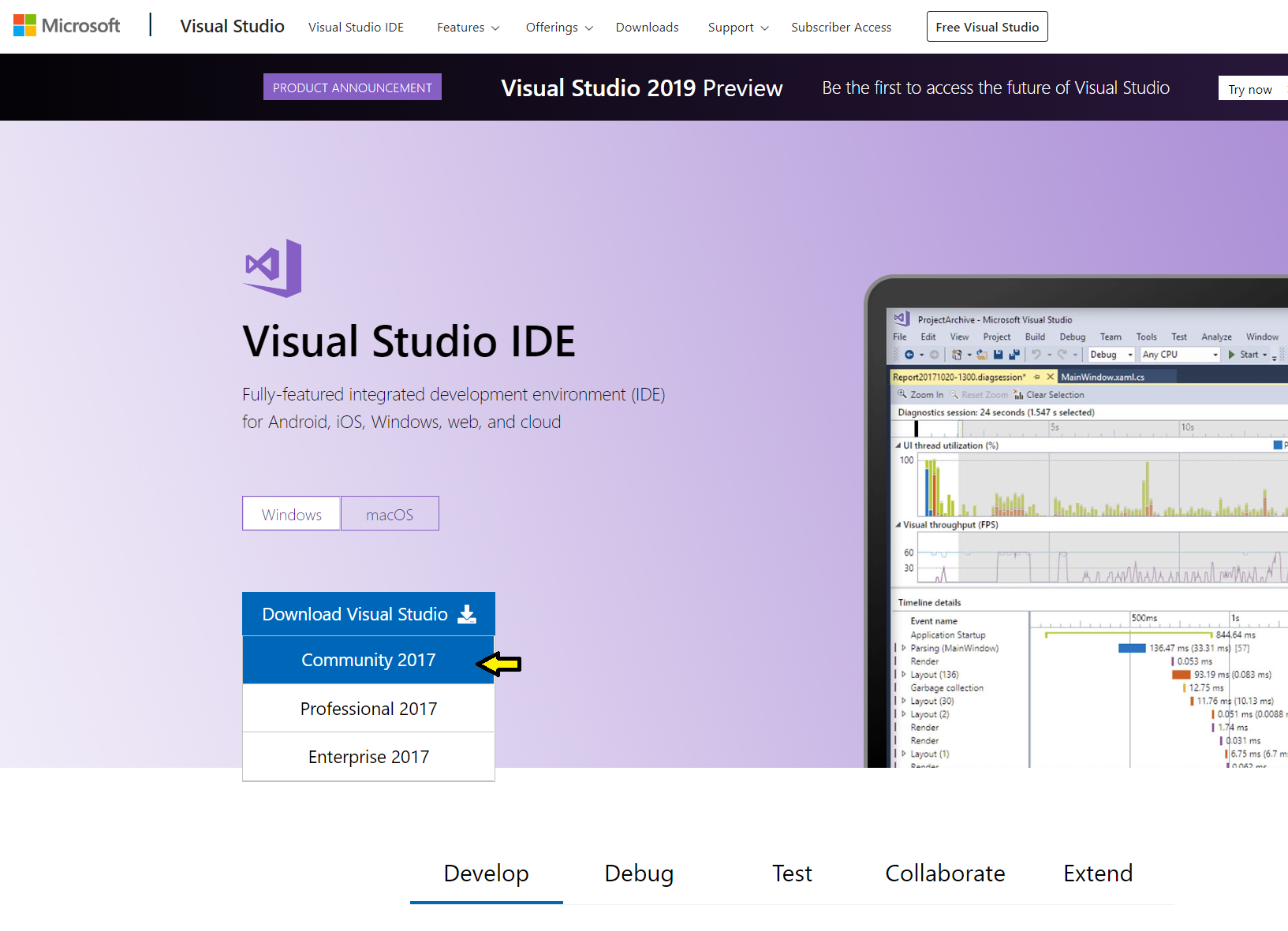Expand the Offerings dropdown menu
This screenshot has width=1288, height=931.
[559, 27]
